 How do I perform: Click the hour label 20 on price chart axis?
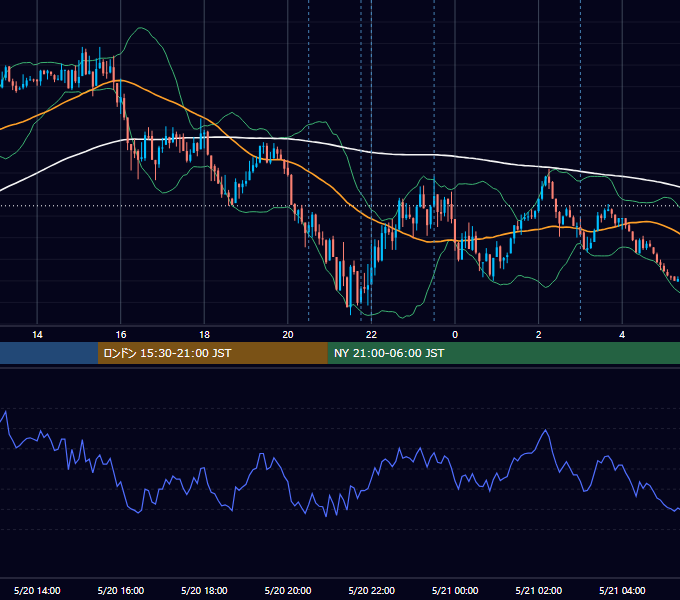point(288,334)
